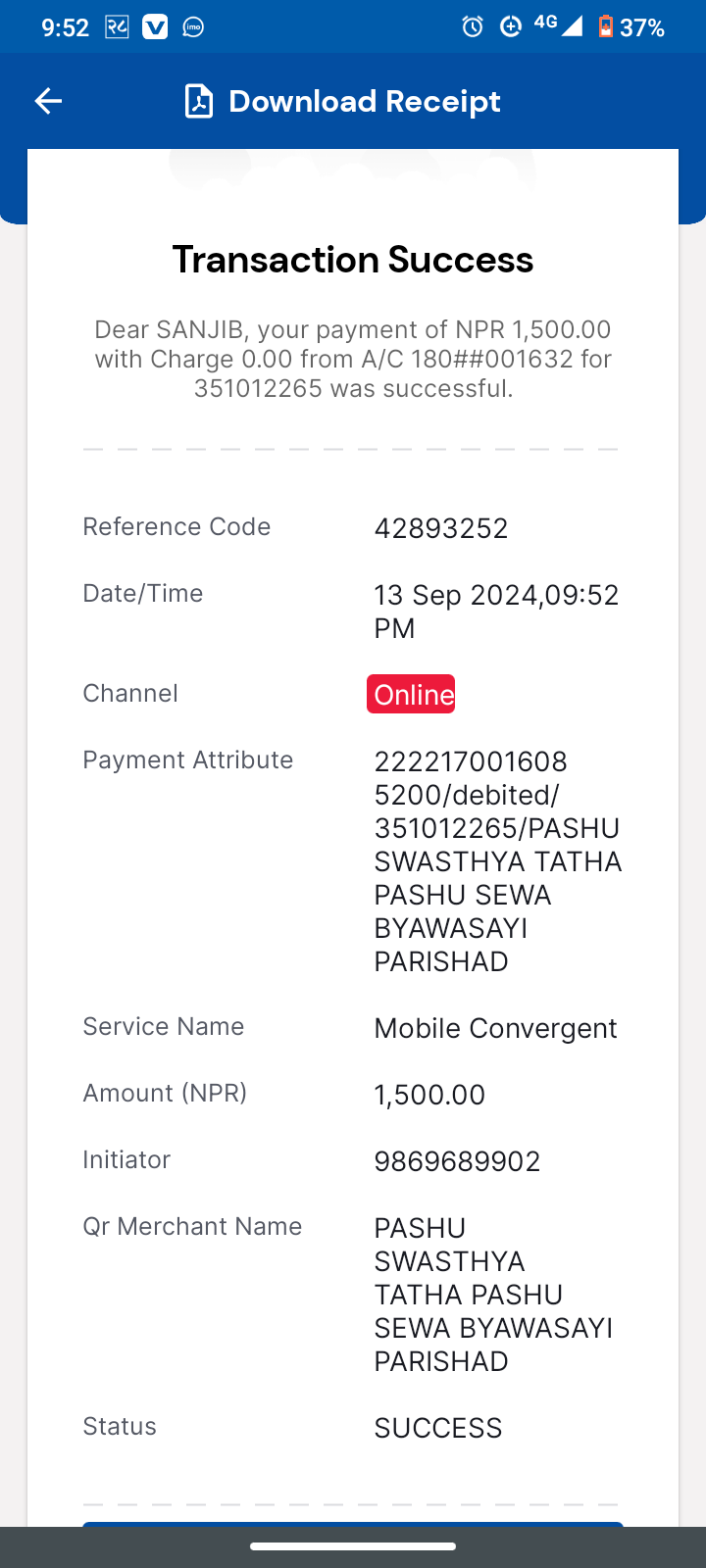Tap the 9:52 status bar clock
706x1568 pixels.
pyautogui.click(x=66, y=27)
